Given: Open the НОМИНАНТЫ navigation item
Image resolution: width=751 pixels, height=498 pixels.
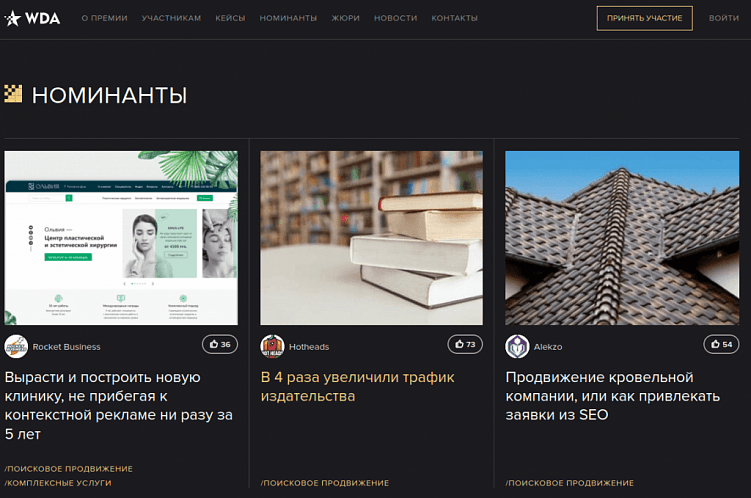Looking at the screenshot, I should [288, 18].
